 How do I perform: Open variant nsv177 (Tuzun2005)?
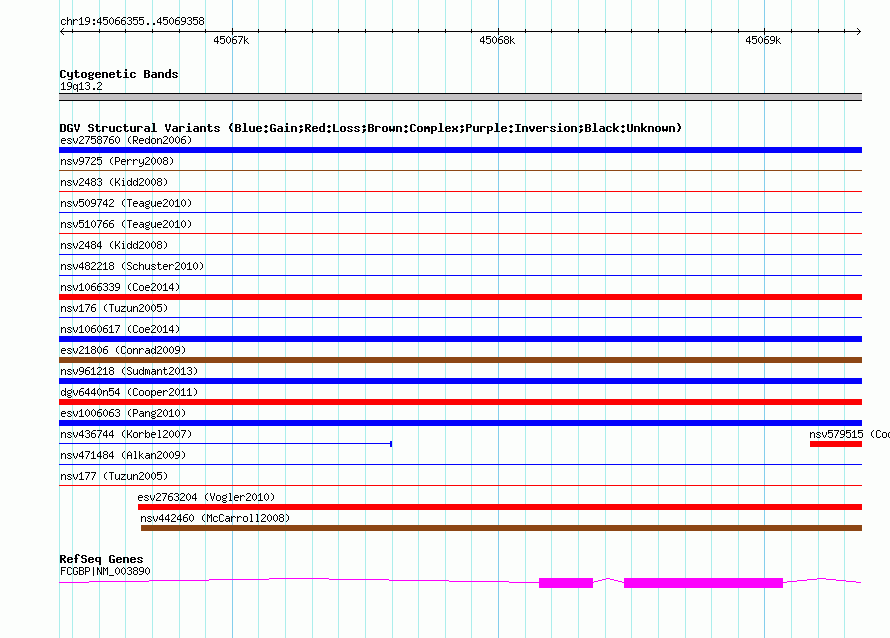point(114,476)
